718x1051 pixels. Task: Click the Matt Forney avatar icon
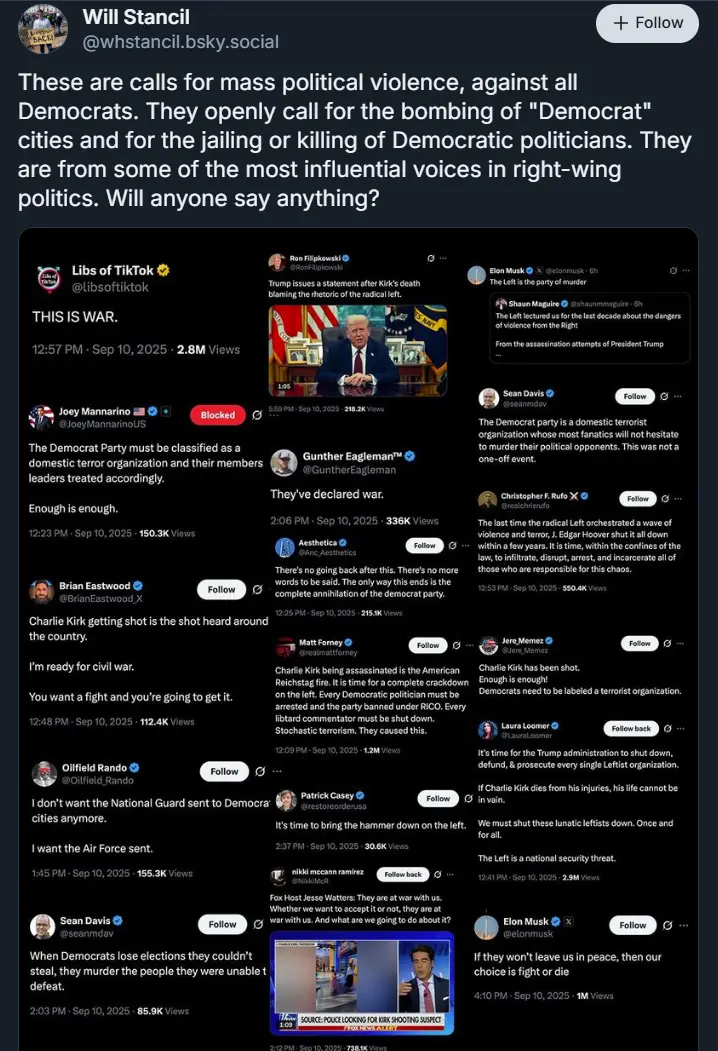coord(285,646)
